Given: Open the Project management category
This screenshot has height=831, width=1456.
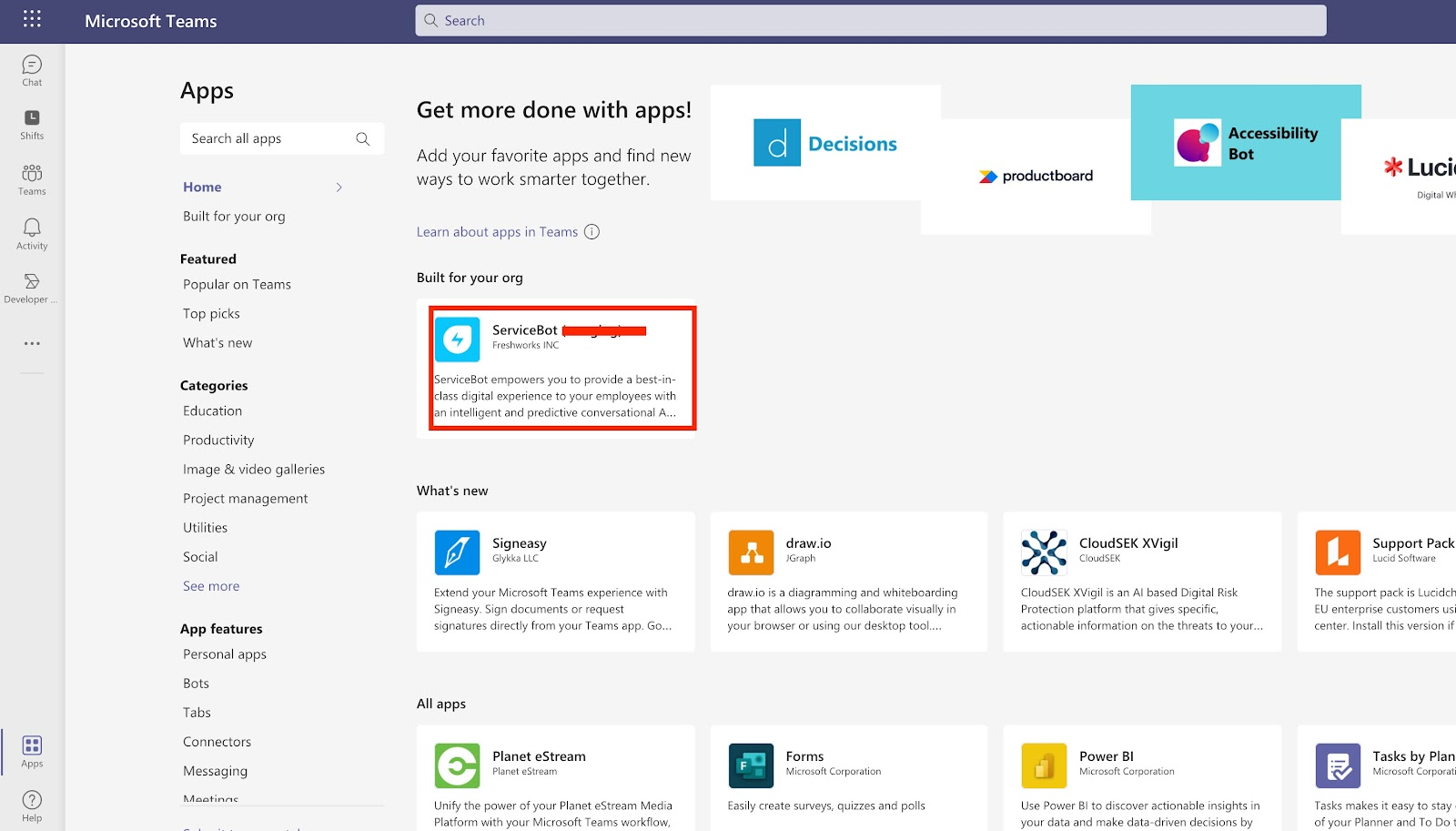Looking at the screenshot, I should 245,499.
